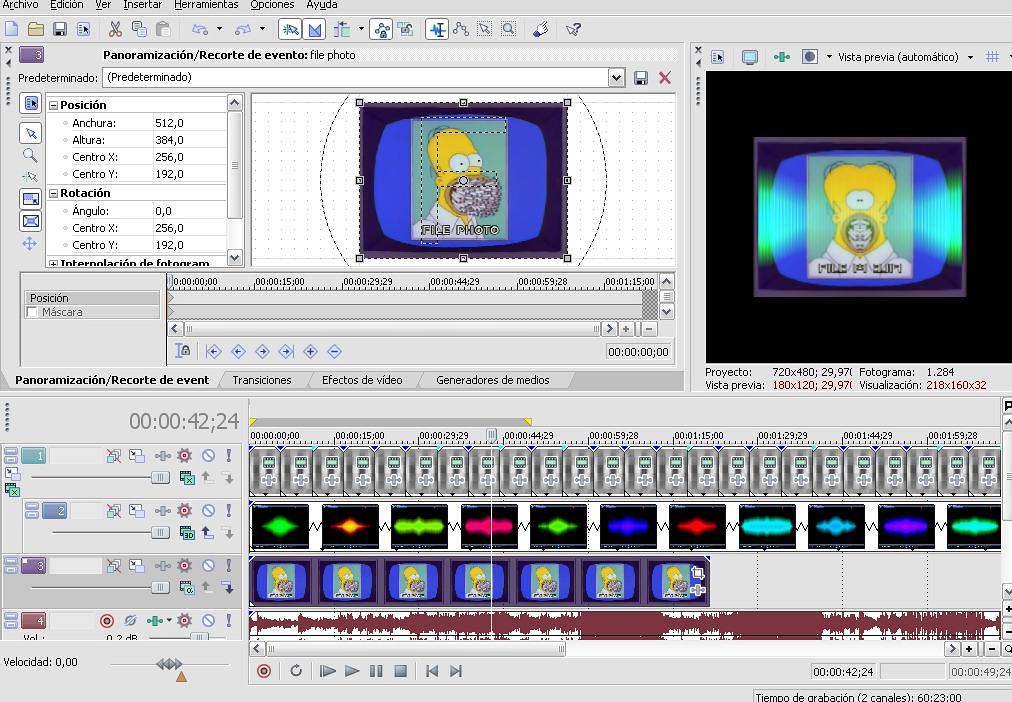Open the Herramientas menu
Viewport: 1012px width, 702px height.
click(206, 5)
